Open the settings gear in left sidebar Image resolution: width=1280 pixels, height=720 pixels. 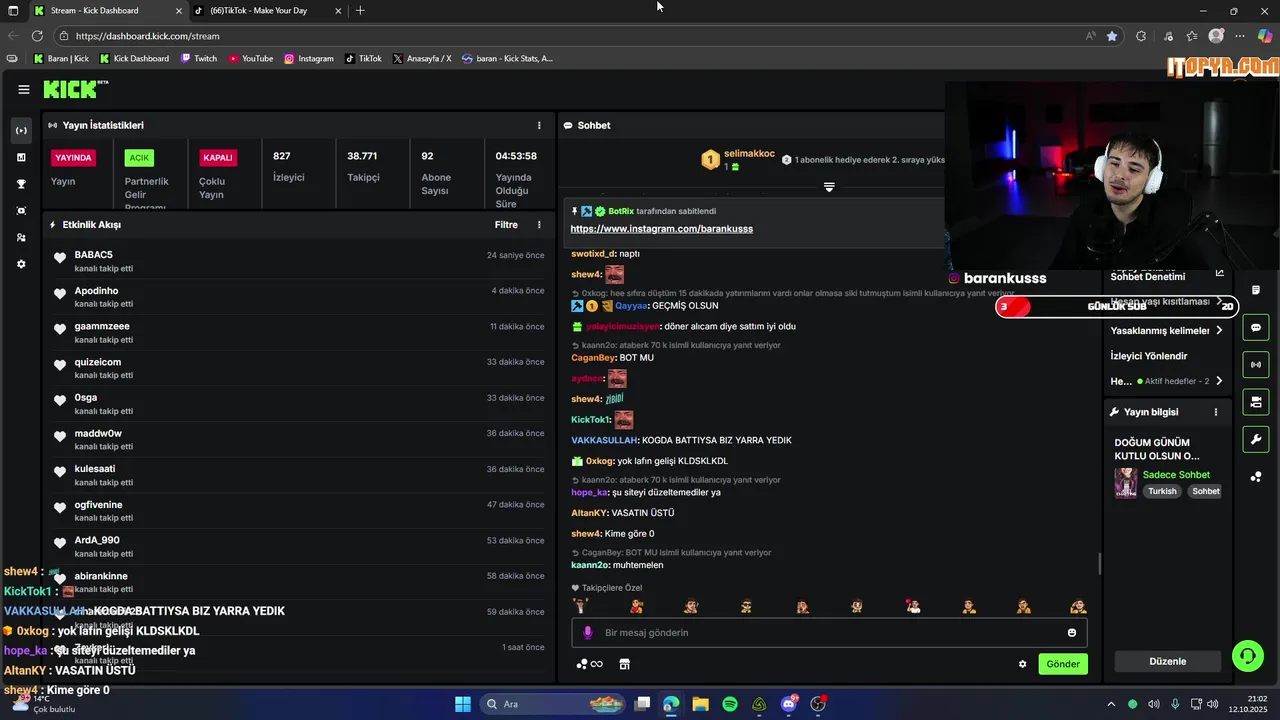[x=21, y=264]
